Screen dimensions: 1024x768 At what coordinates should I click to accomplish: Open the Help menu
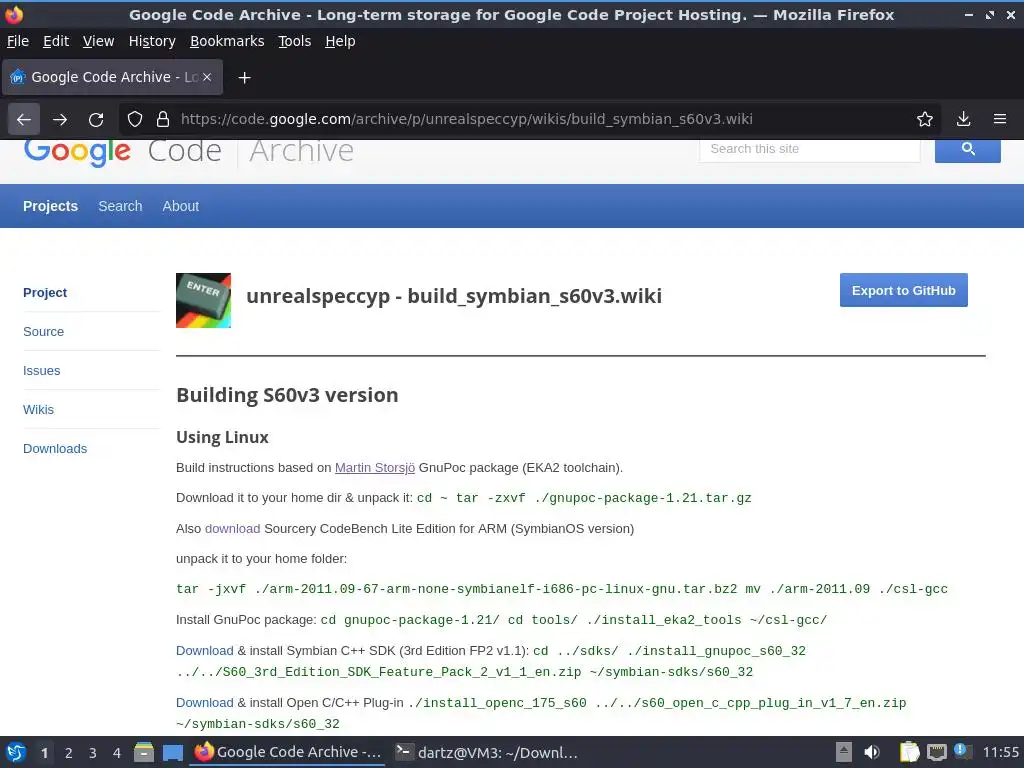coord(340,41)
